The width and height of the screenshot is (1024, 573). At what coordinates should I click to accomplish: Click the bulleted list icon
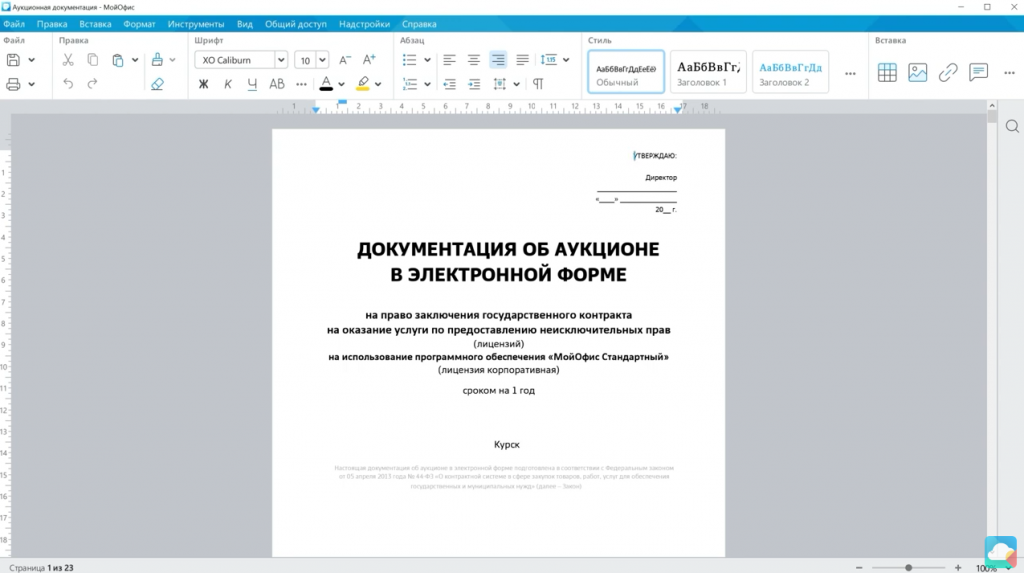click(409, 60)
